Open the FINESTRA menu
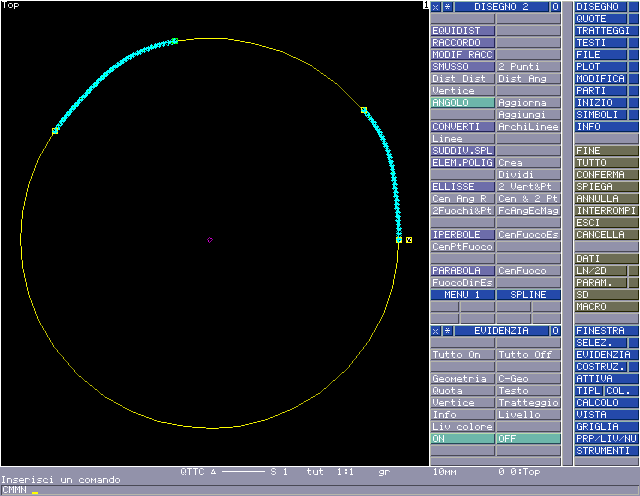Image resolution: width=640 pixels, height=496 pixels. tap(607, 331)
